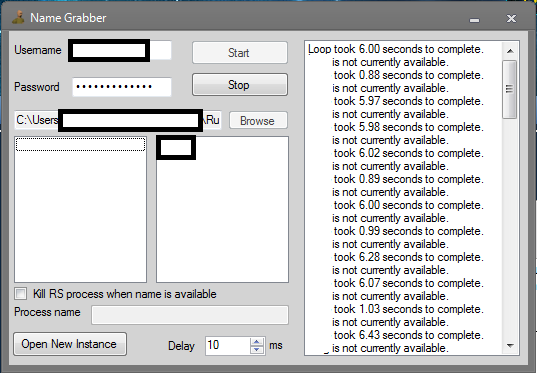Image resolution: width=537 pixels, height=373 pixels.
Task: Click the log scrollbar up arrow
Action: 510,51
